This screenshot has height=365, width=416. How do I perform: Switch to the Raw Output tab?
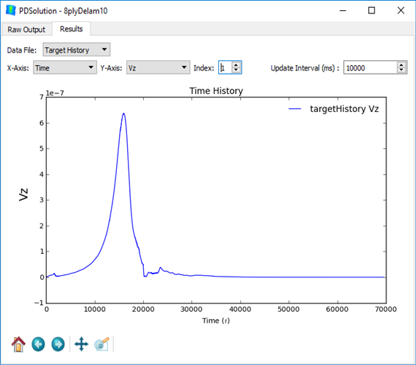26,29
